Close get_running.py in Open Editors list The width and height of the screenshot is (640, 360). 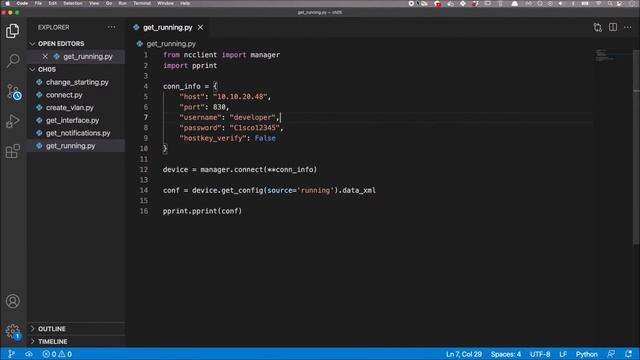point(45,56)
